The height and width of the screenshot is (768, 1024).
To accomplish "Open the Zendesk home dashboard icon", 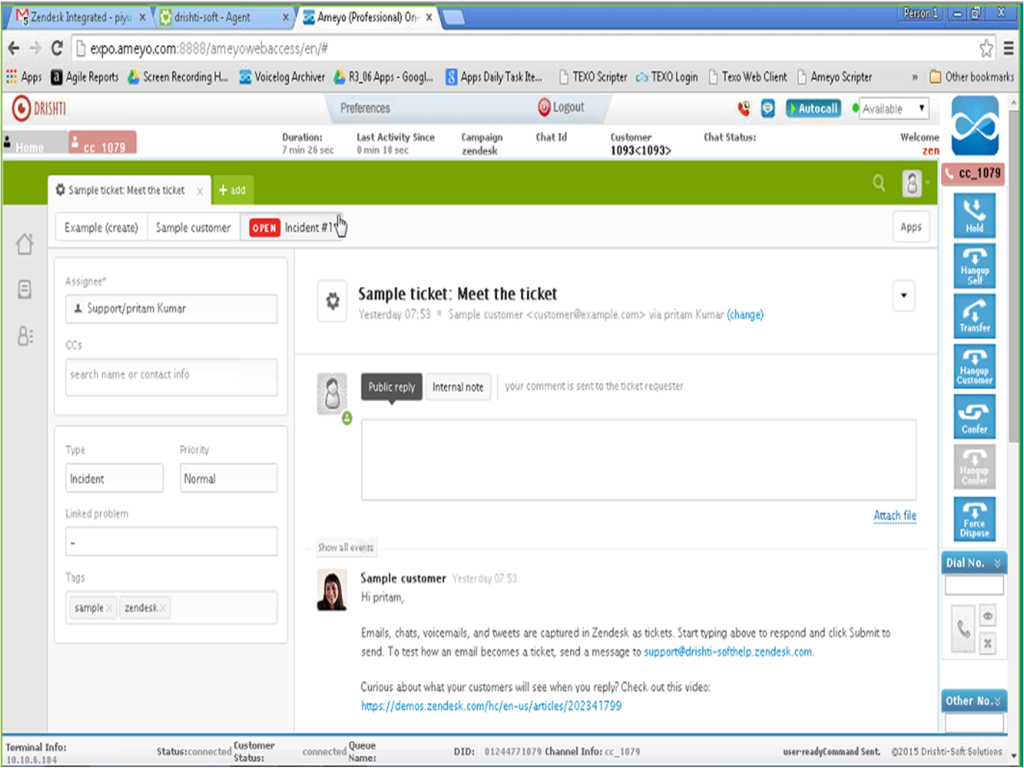I will (25, 244).
